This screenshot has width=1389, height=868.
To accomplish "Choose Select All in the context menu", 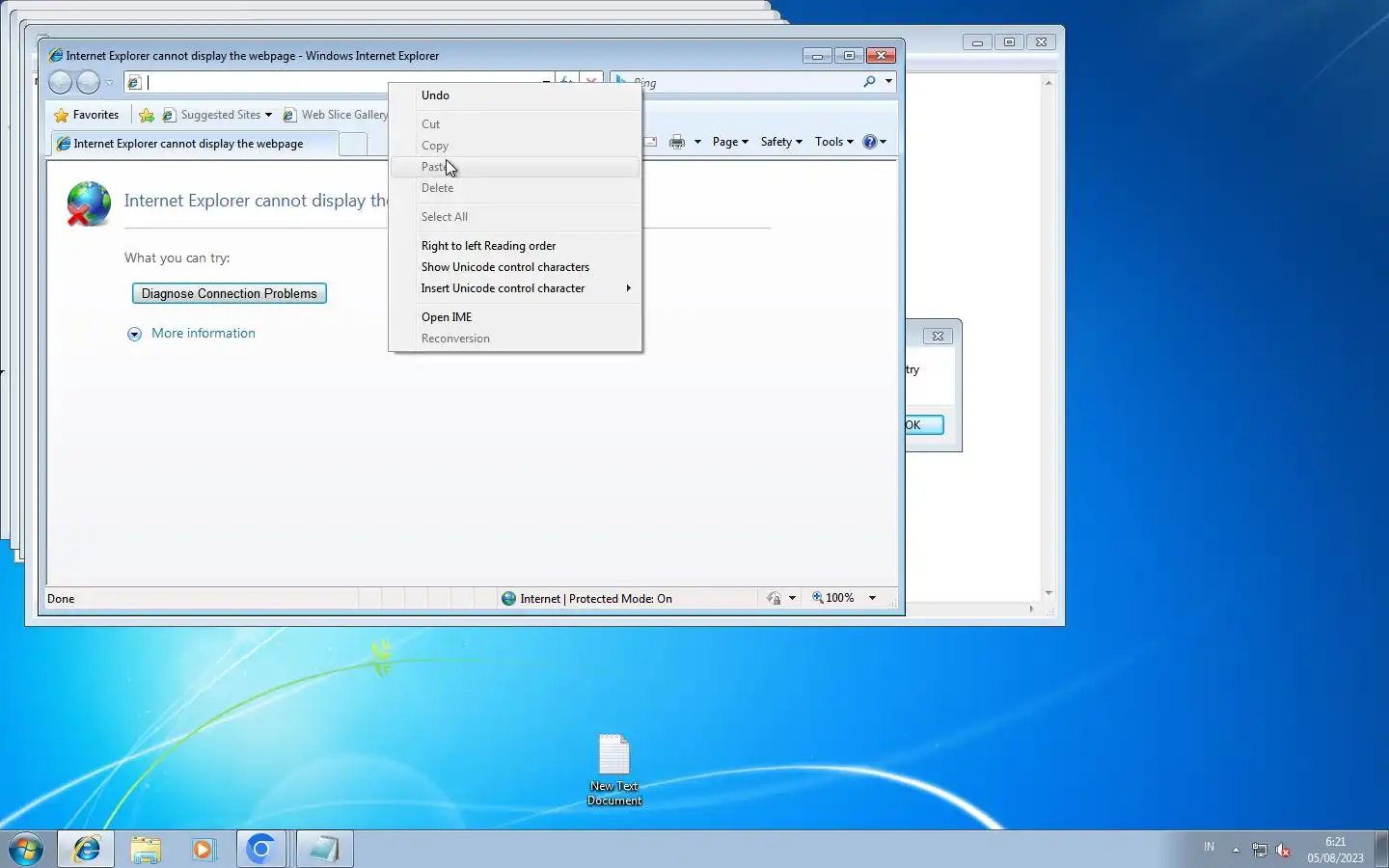I will (x=515, y=217).
